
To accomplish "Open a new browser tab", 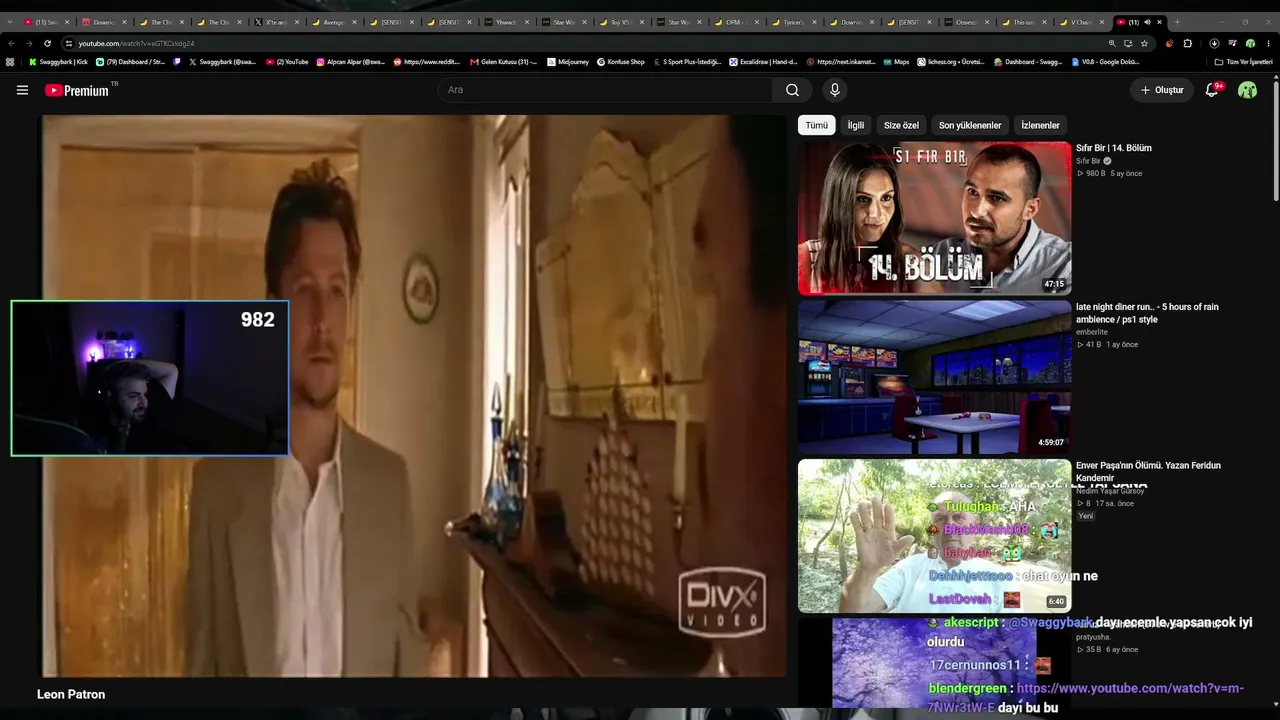I will coord(1177,22).
